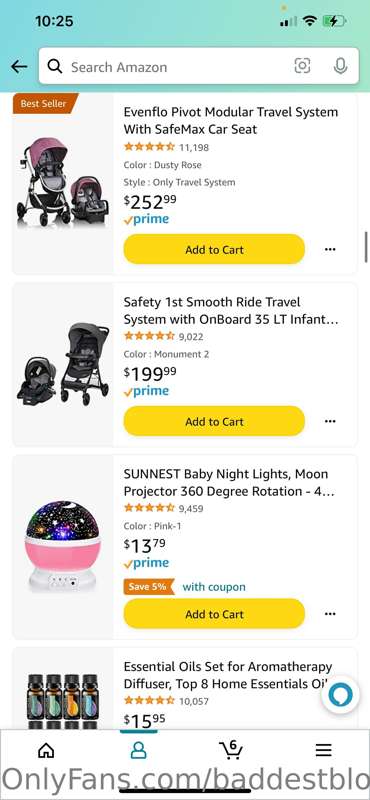The image size is (370, 800).
Task: Open camera lens search icon
Action: click(302, 66)
